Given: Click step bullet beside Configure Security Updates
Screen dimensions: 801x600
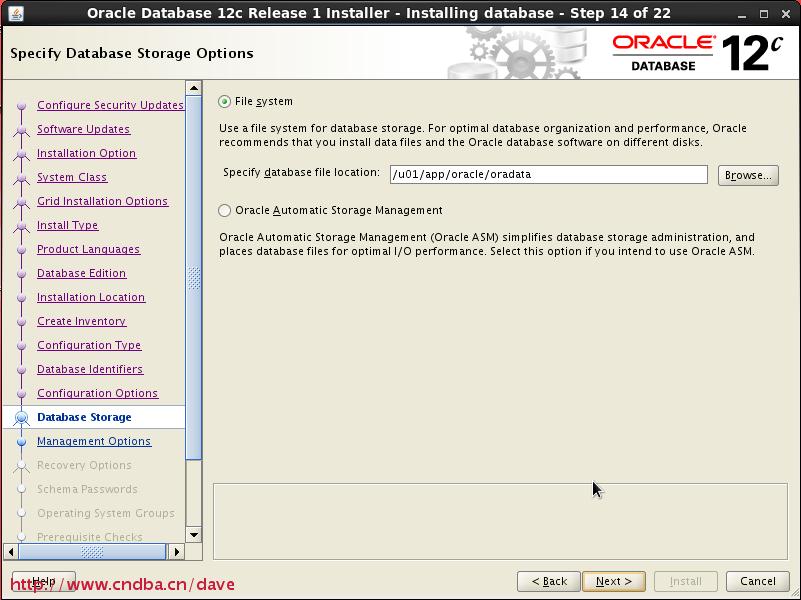Looking at the screenshot, I should 21,106.
